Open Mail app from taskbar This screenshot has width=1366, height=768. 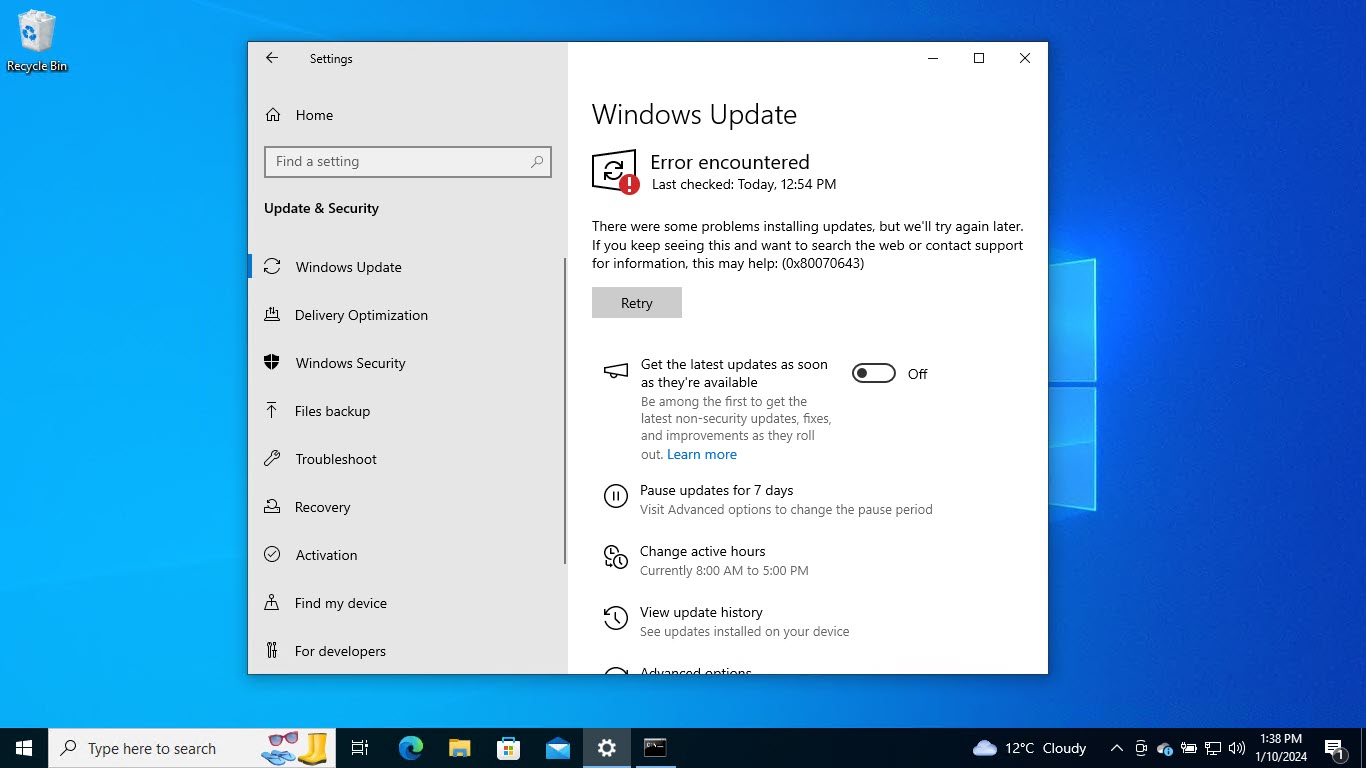[557, 748]
